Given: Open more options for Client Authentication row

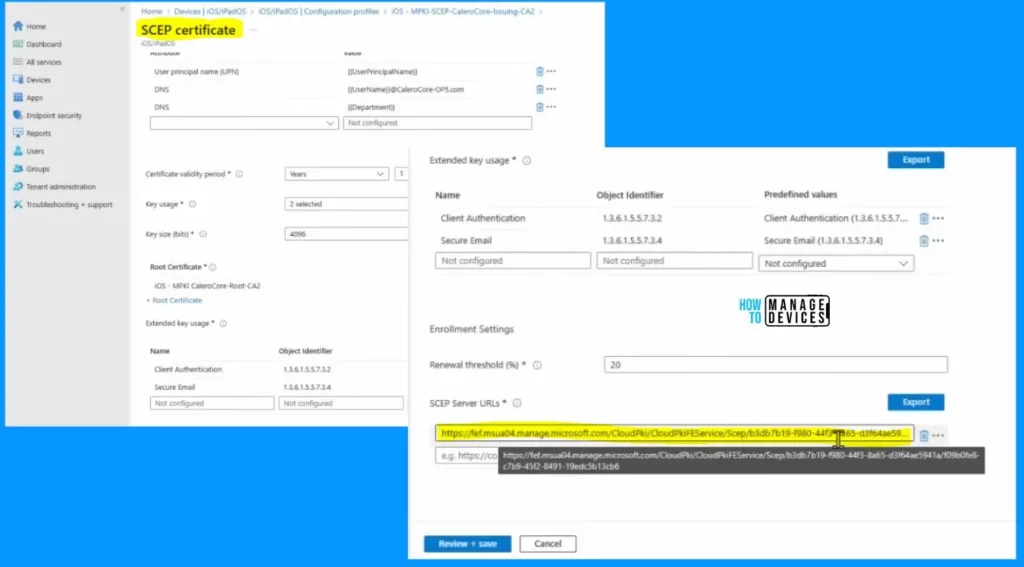Looking at the screenshot, I should point(938,219).
